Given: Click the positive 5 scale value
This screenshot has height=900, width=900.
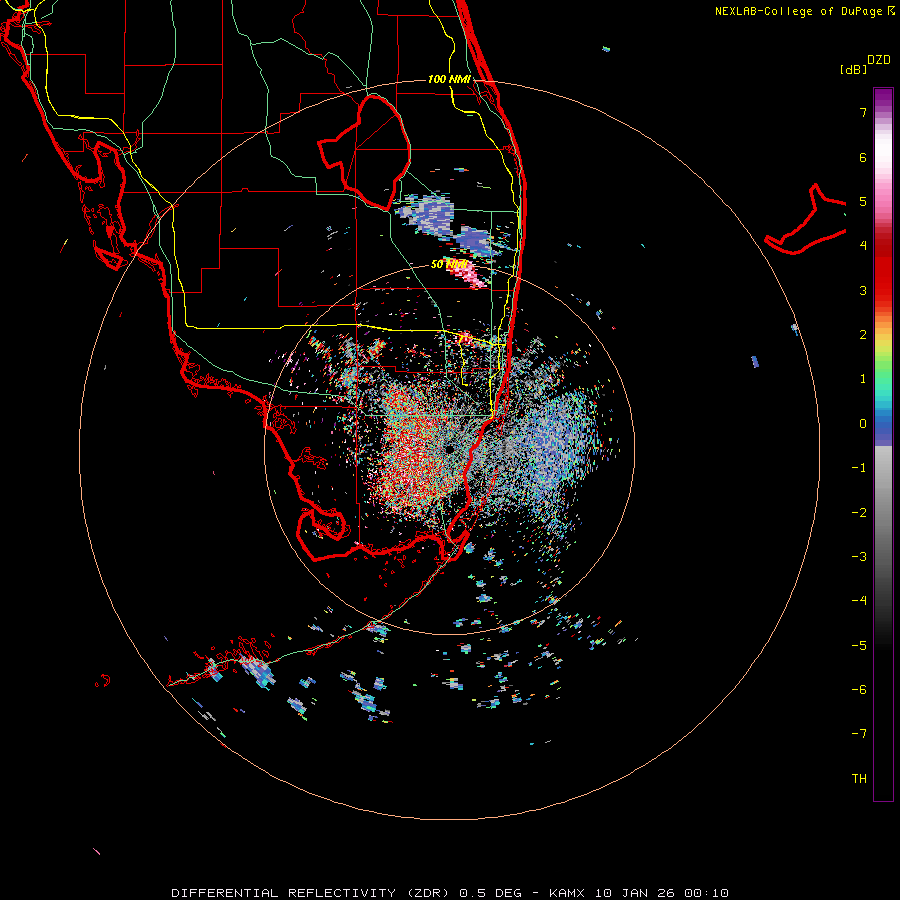Looking at the screenshot, I should click(x=863, y=201).
